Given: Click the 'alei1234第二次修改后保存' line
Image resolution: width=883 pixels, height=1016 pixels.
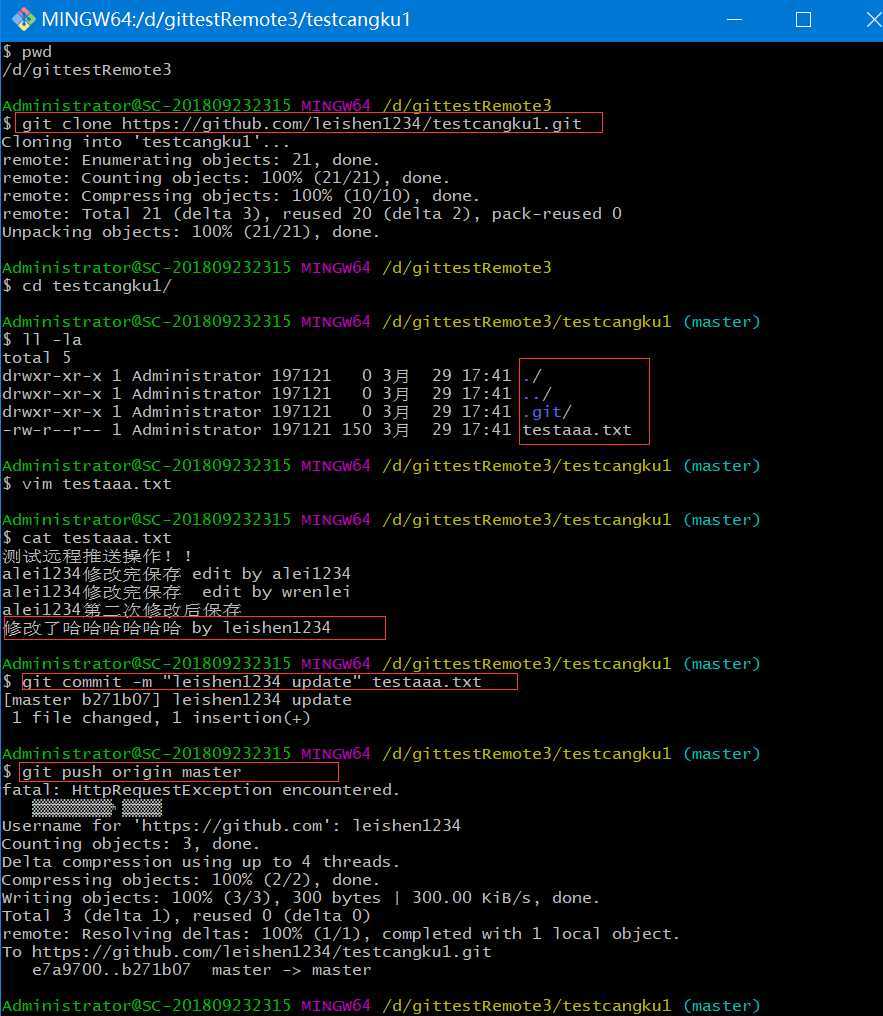Looking at the screenshot, I should 122,609.
